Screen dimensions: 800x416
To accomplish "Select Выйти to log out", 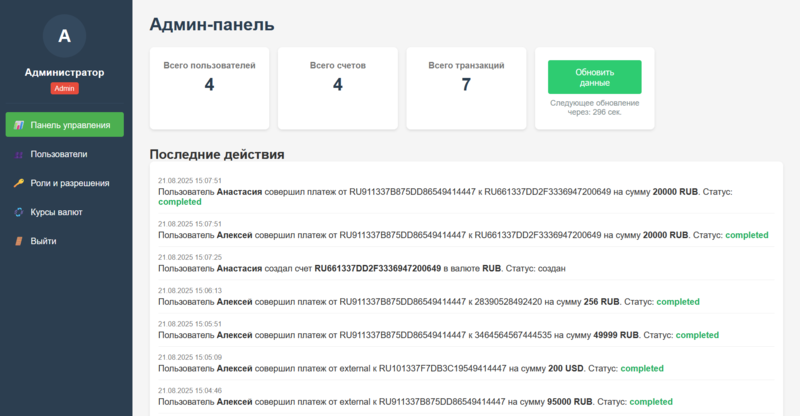I will [x=65, y=241].
